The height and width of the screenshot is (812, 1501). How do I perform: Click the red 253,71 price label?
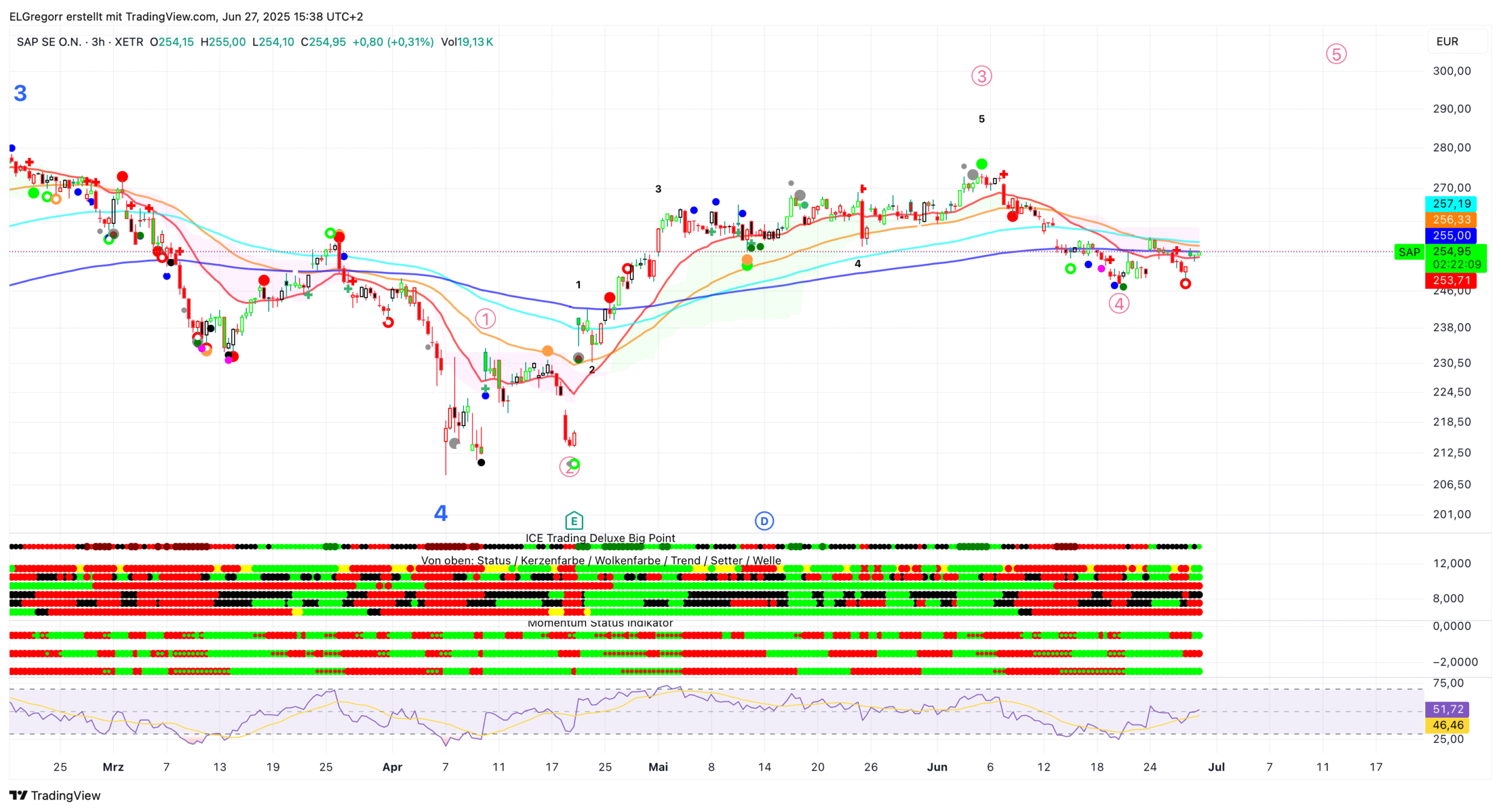click(1451, 280)
